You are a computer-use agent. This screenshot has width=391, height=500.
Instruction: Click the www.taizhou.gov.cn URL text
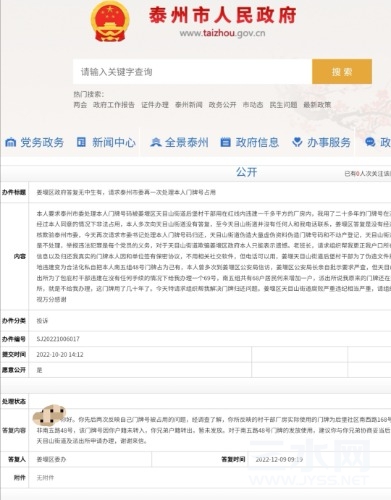pos(222,33)
